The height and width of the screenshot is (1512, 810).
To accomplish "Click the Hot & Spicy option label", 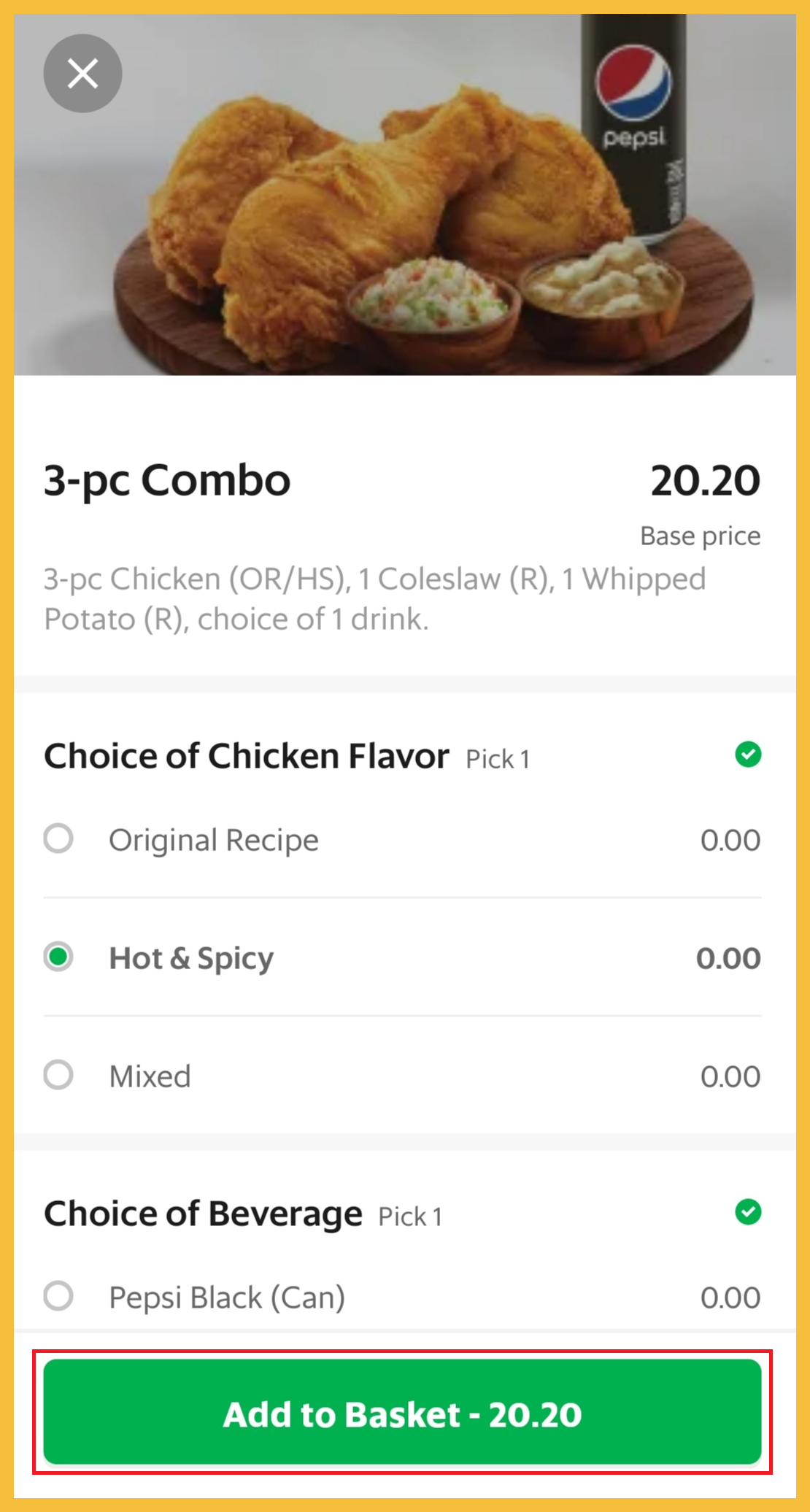I will (191, 958).
